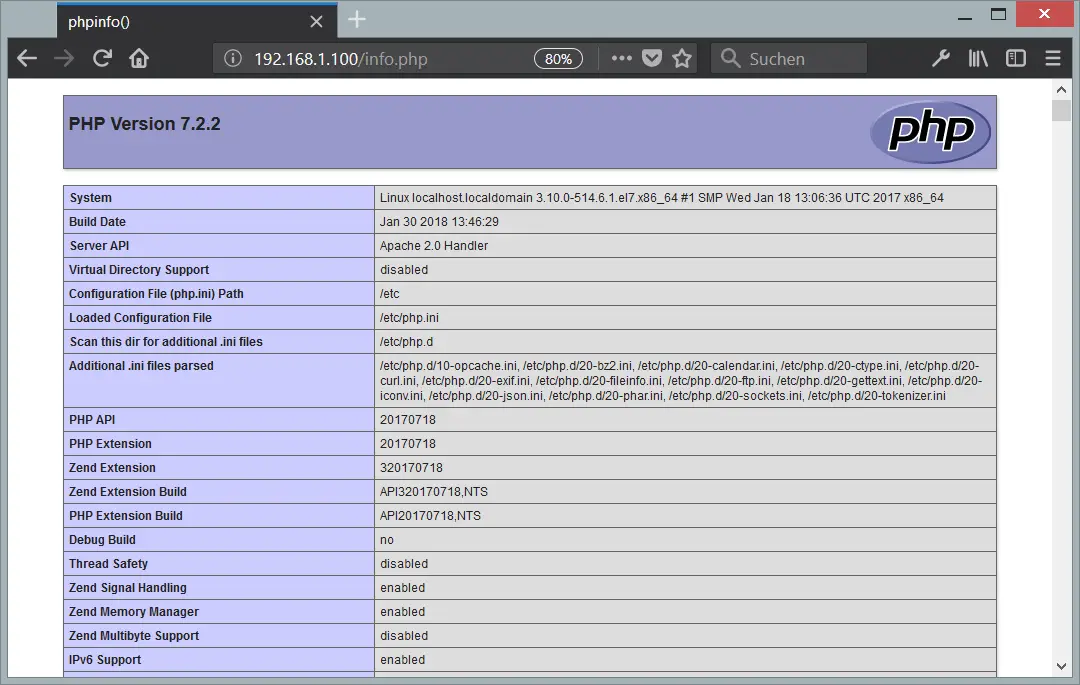Click 'Loaded Configuration File' label

(x=141, y=318)
